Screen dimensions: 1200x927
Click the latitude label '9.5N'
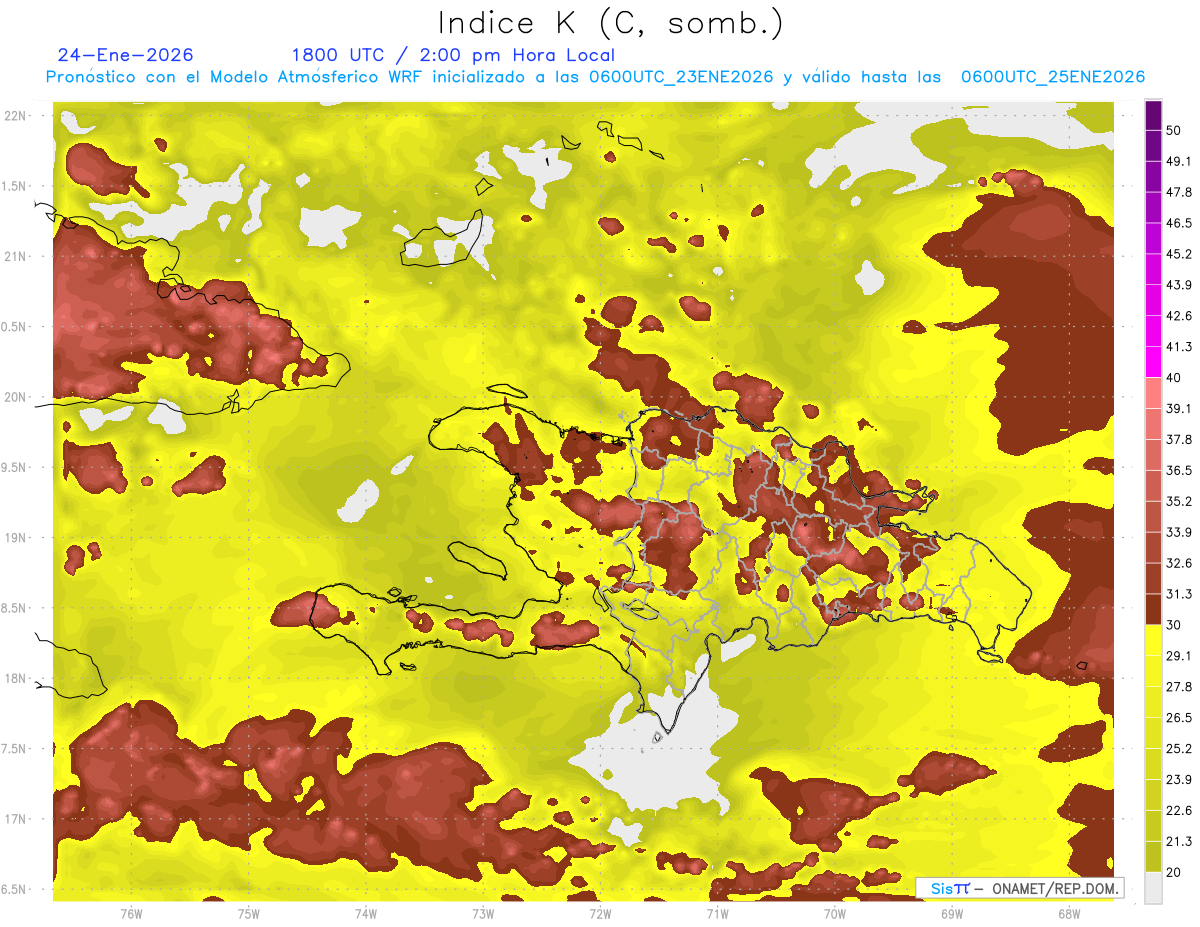point(14,467)
